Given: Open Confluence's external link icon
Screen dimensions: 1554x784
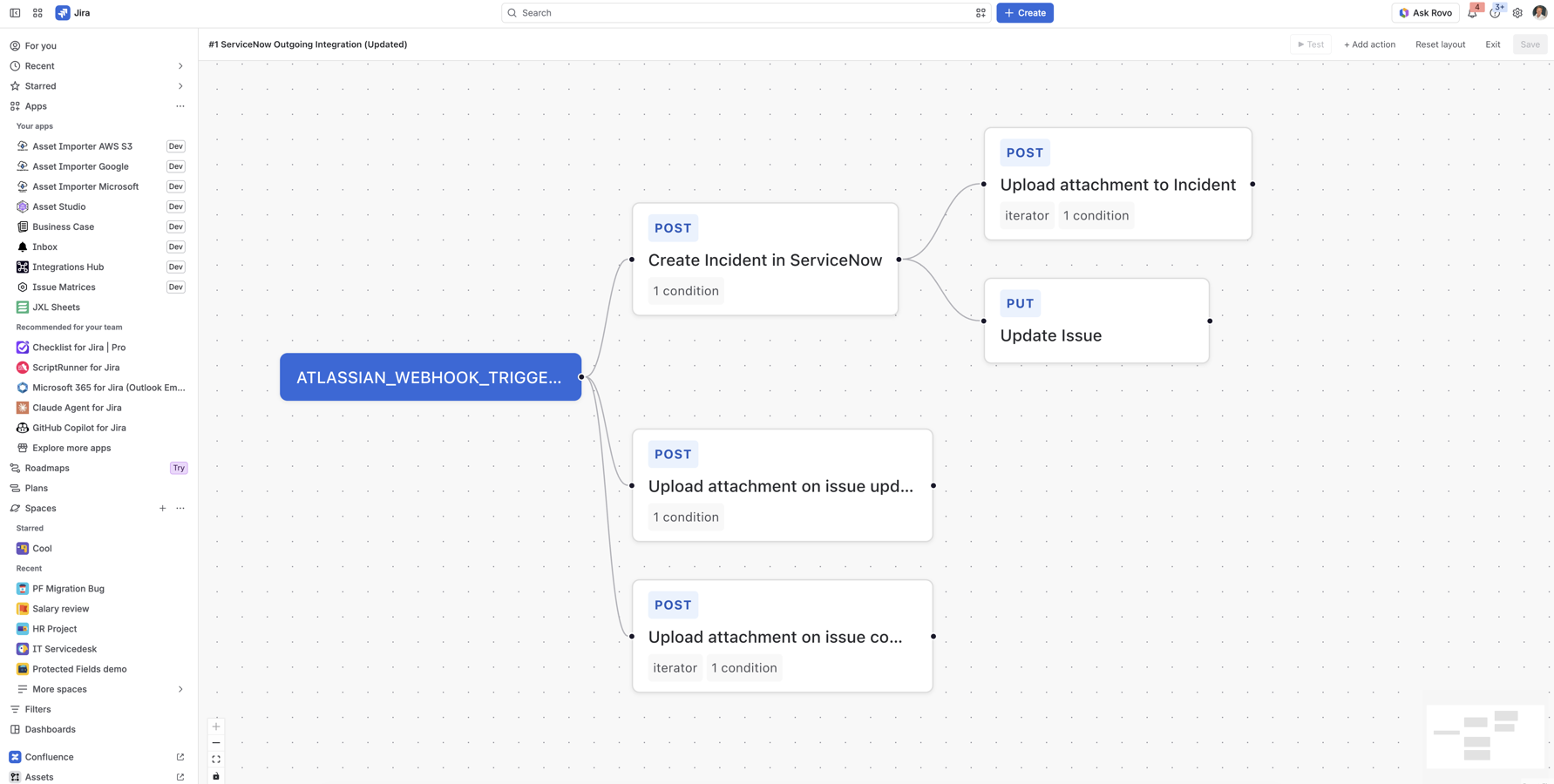Looking at the screenshot, I should pos(180,757).
